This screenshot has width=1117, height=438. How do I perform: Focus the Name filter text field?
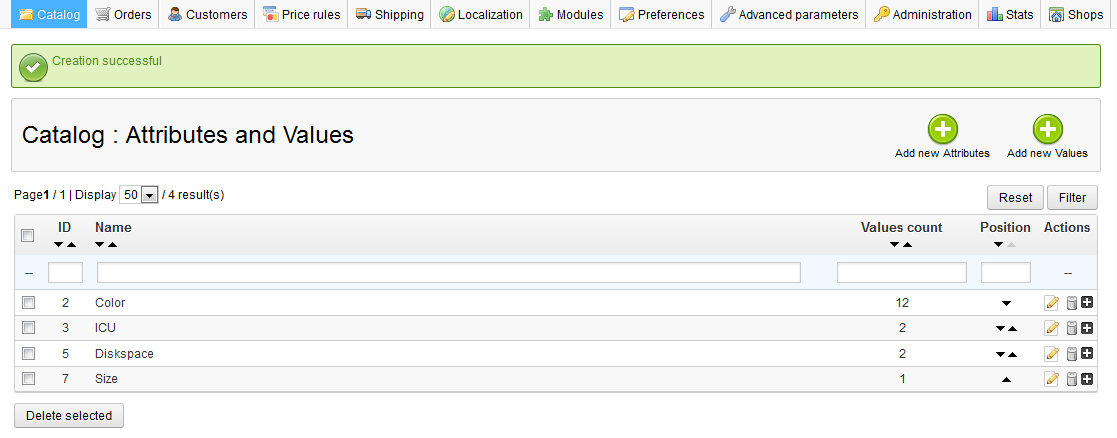click(448, 272)
